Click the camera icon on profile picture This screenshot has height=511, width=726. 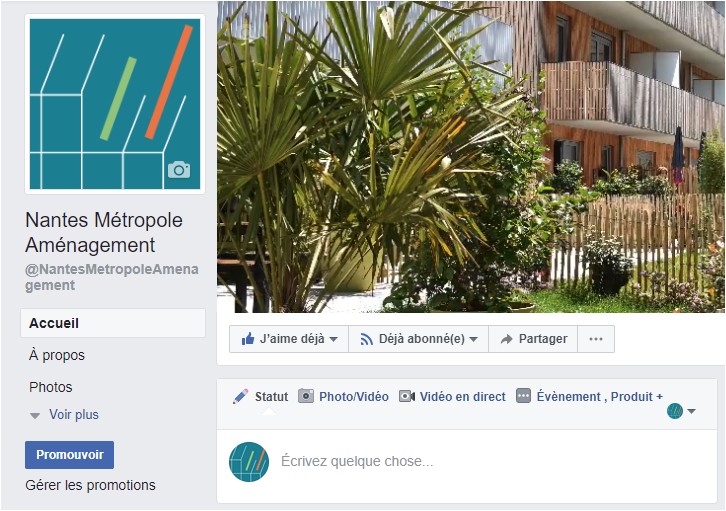[179, 170]
